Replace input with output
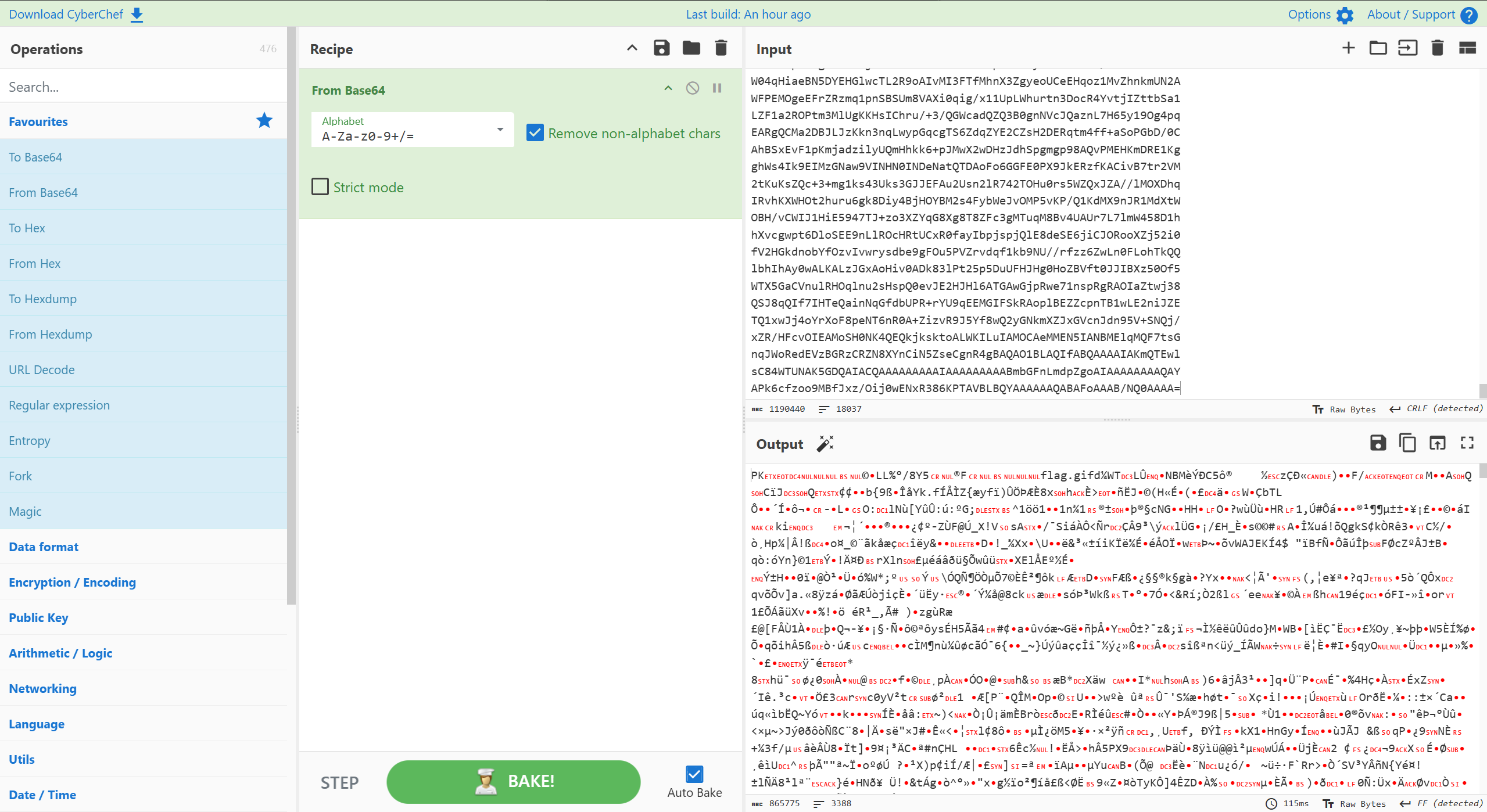 click(1437, 443)
